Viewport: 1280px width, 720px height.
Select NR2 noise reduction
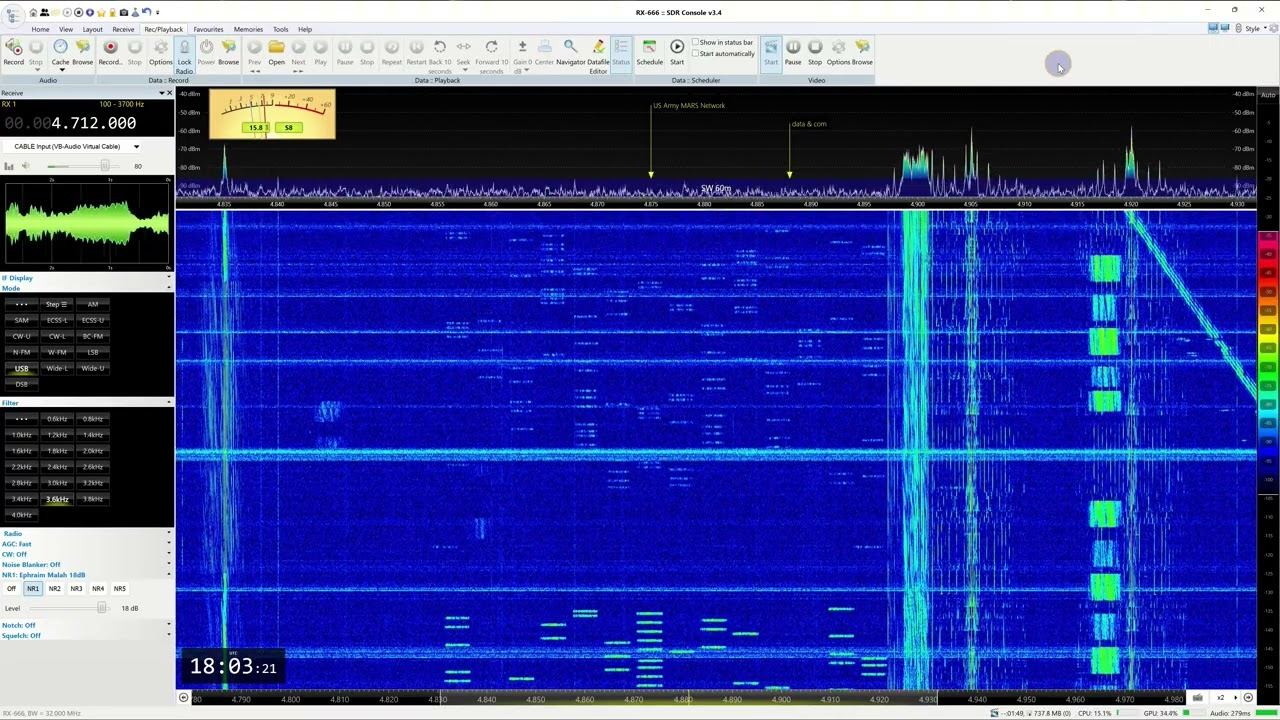tap(55, 589)
